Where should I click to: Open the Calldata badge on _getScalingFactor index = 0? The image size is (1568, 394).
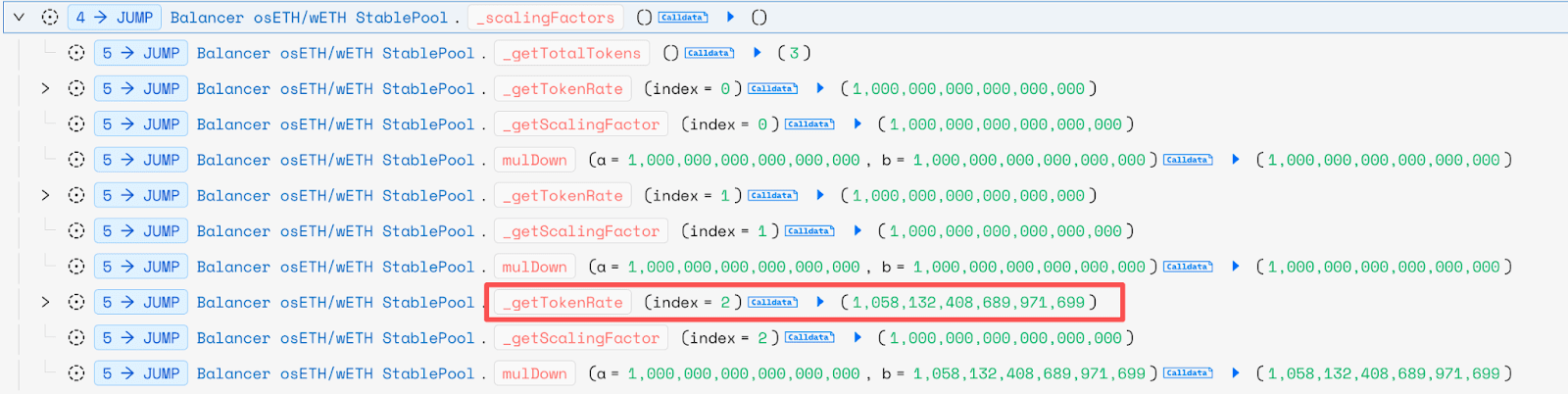click(x=810, y=124)
